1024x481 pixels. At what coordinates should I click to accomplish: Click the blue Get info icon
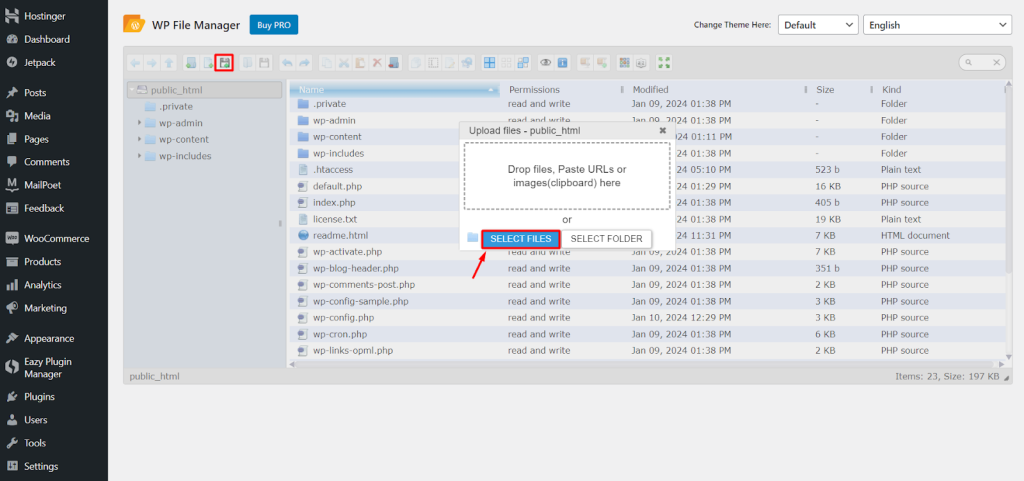pos(562,63)
